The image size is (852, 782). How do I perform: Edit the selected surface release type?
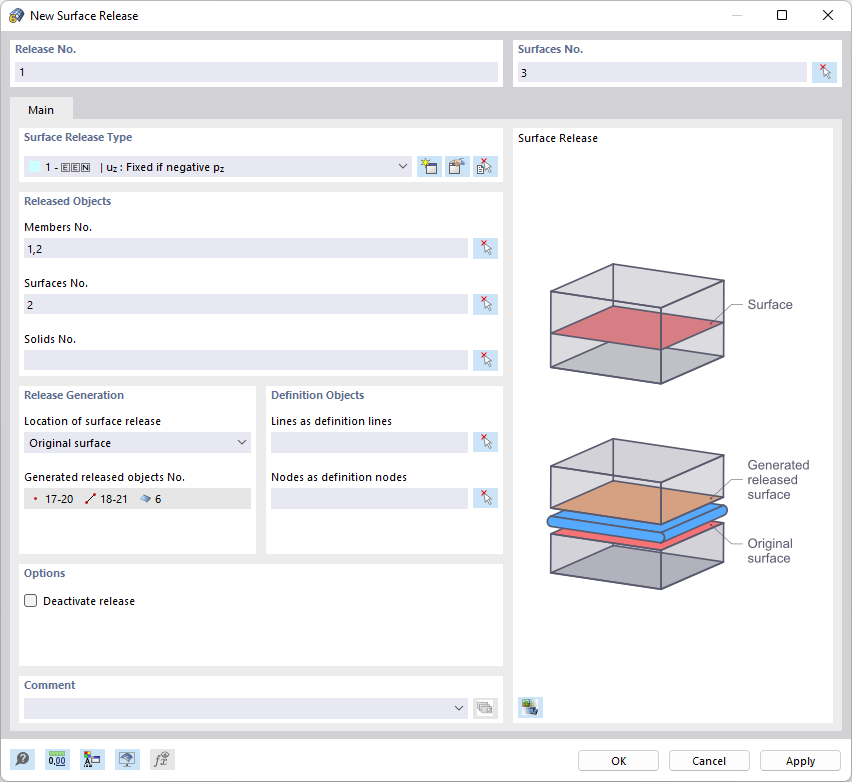[456, 166]
